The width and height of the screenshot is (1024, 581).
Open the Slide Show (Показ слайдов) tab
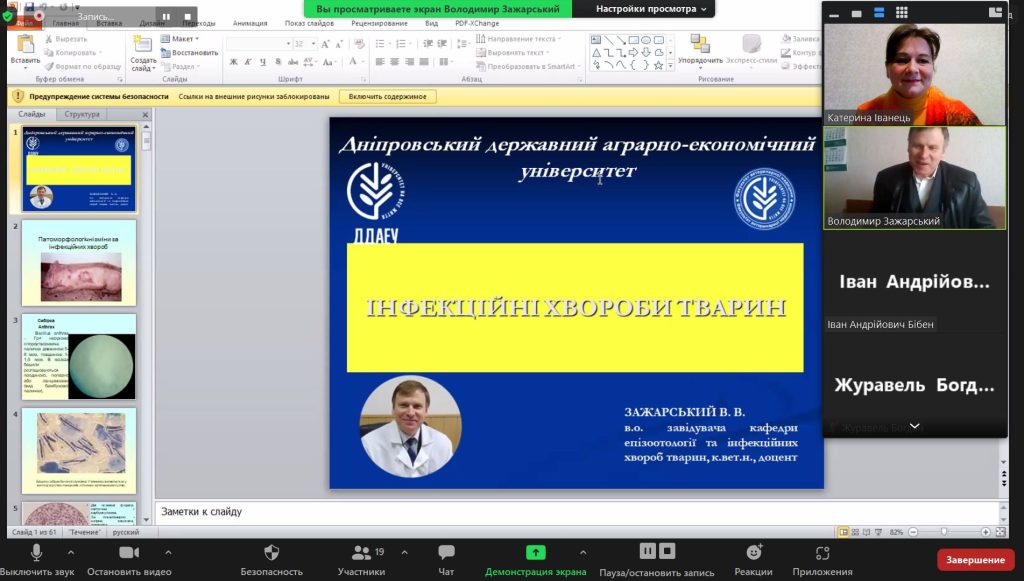click(x=309, y=24)
